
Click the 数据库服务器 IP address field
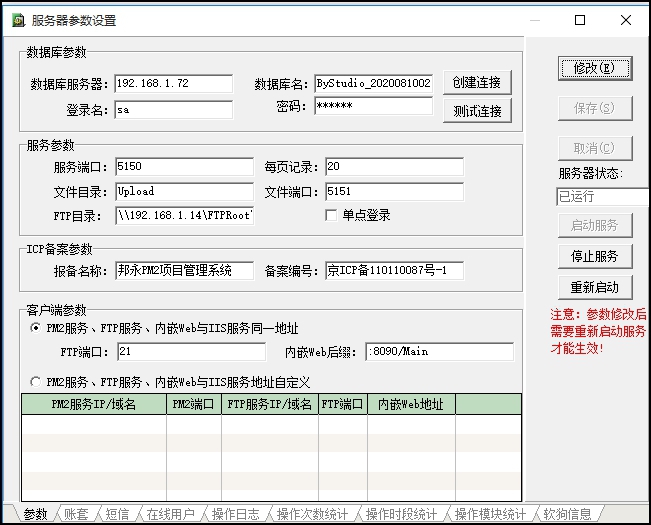coord(173,84)
